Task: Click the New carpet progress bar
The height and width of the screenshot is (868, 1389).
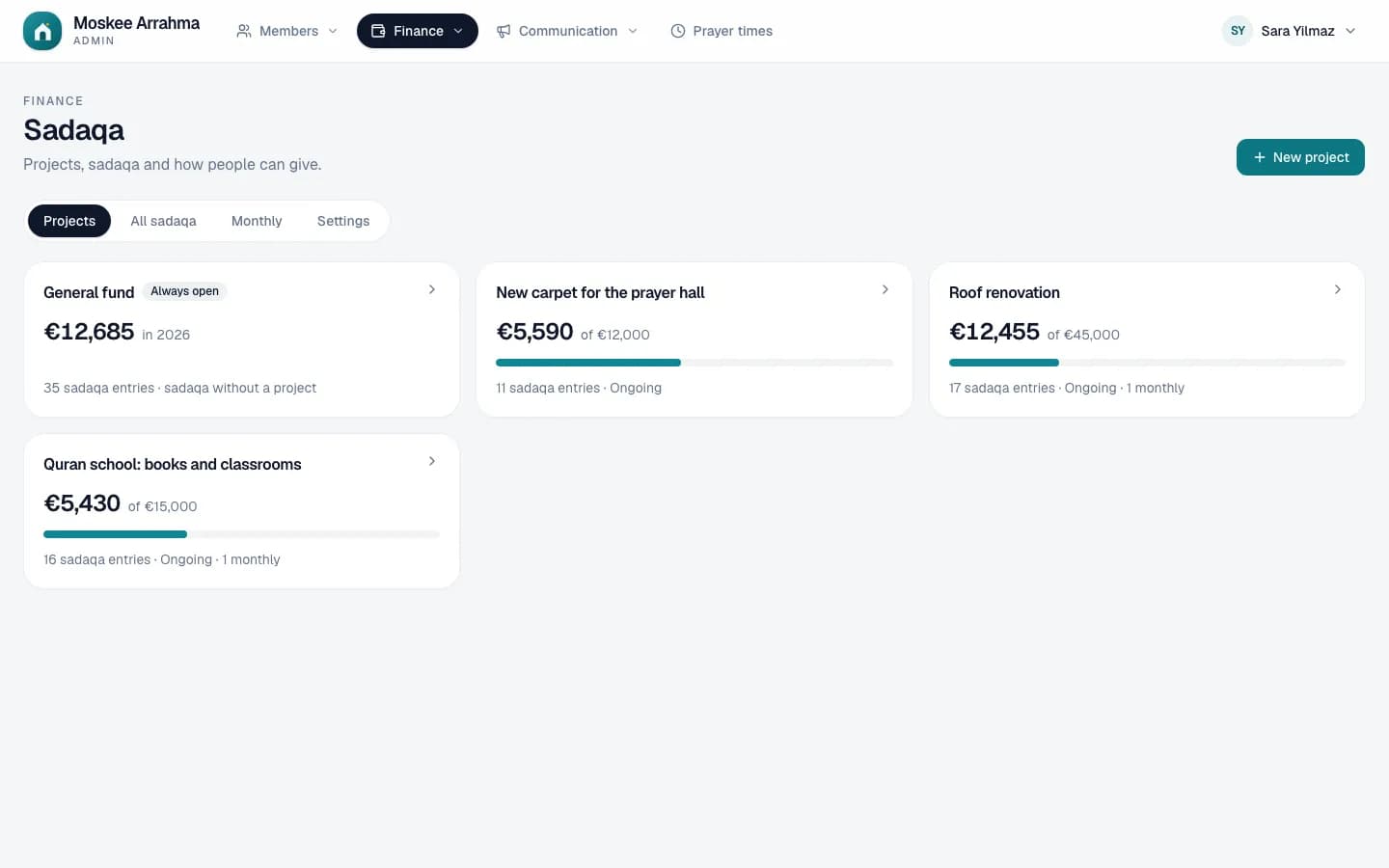Action: (694, 363)
